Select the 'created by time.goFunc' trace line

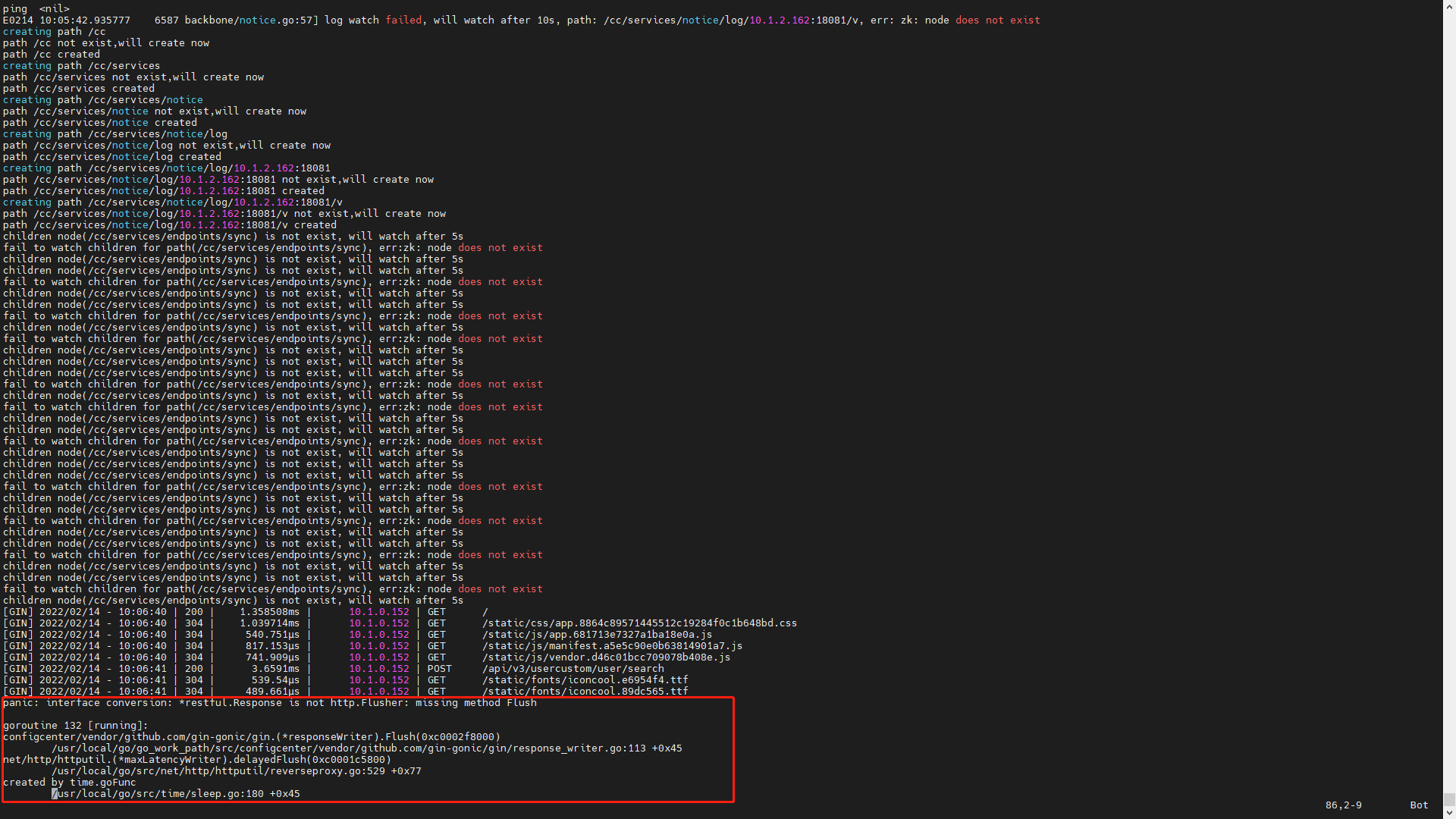(70, 782)
